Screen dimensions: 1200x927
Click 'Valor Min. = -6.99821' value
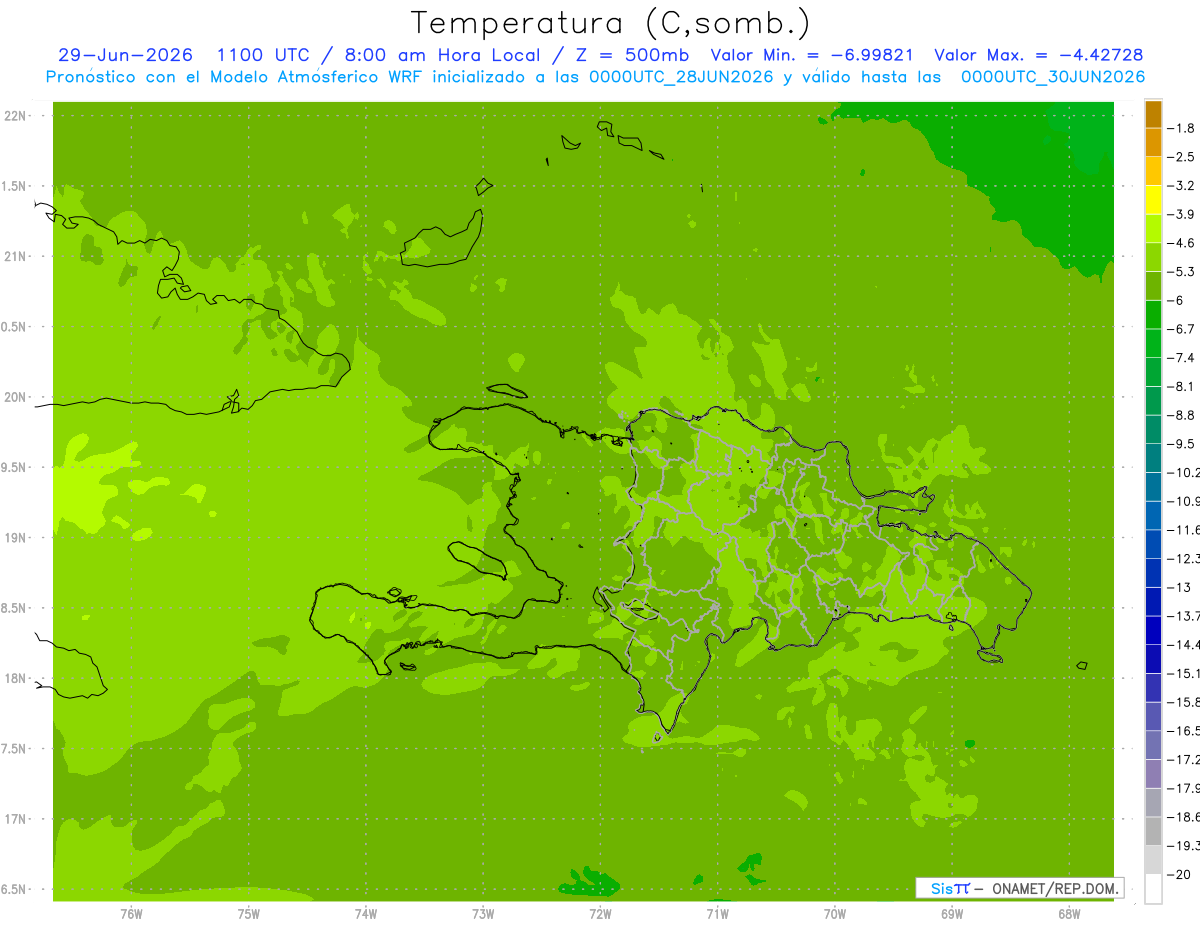tap(811, 55)
